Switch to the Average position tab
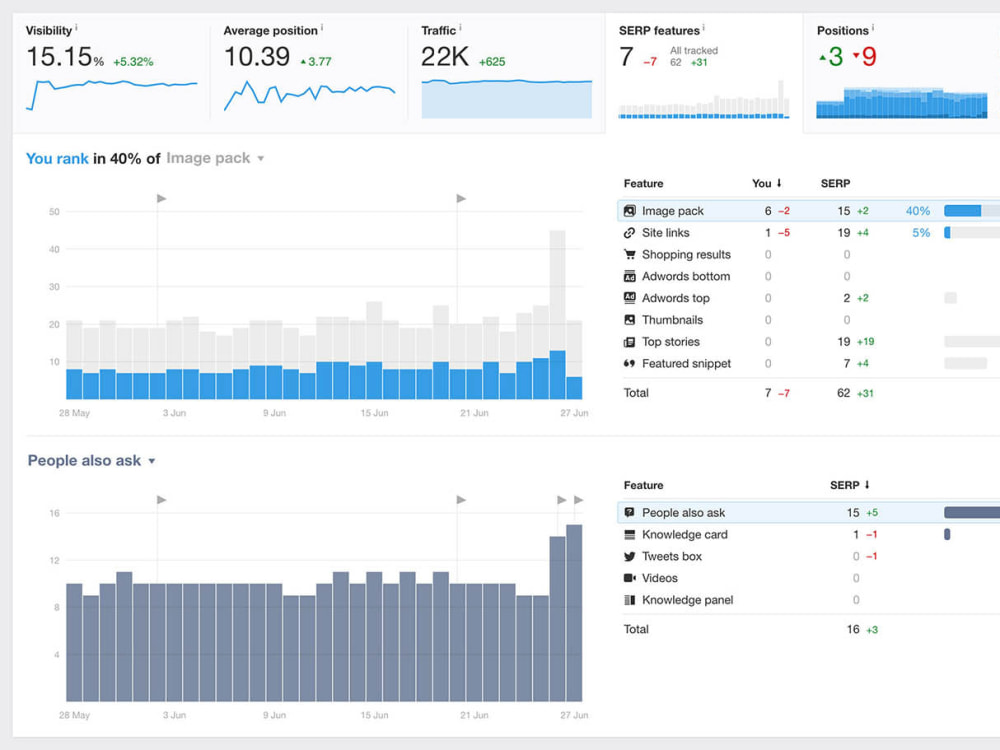 pyautogui.click(x=309, y=73)
